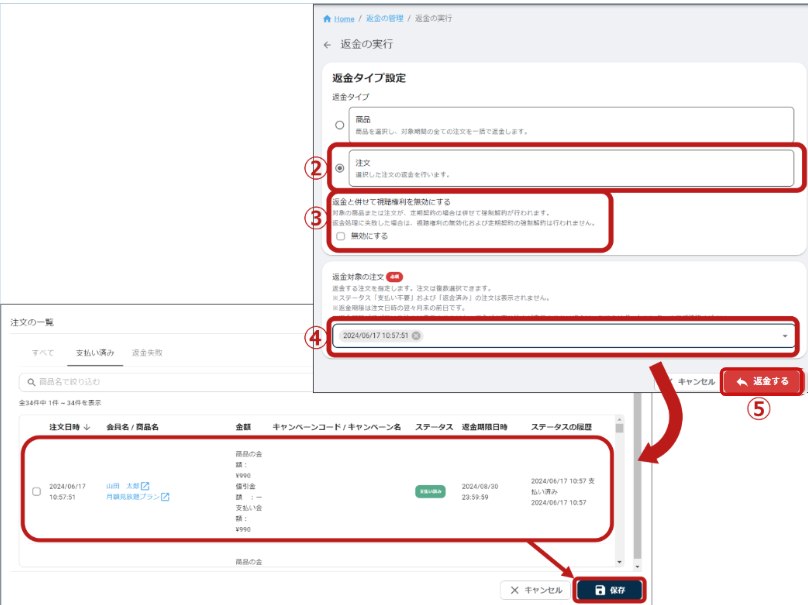Open external link icon next to 山田 太郎
The height and width of the screenshot is (605, 808).
145,486
